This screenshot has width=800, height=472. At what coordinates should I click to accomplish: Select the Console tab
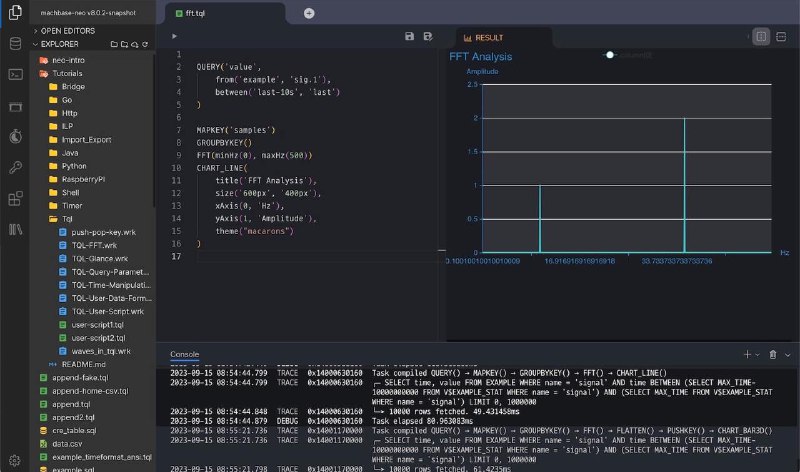point(185,354)
